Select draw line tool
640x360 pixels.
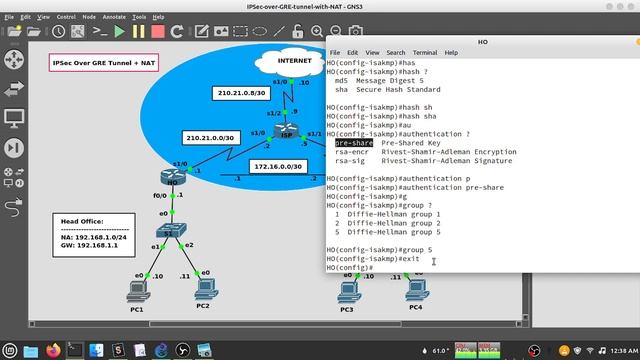279,31
